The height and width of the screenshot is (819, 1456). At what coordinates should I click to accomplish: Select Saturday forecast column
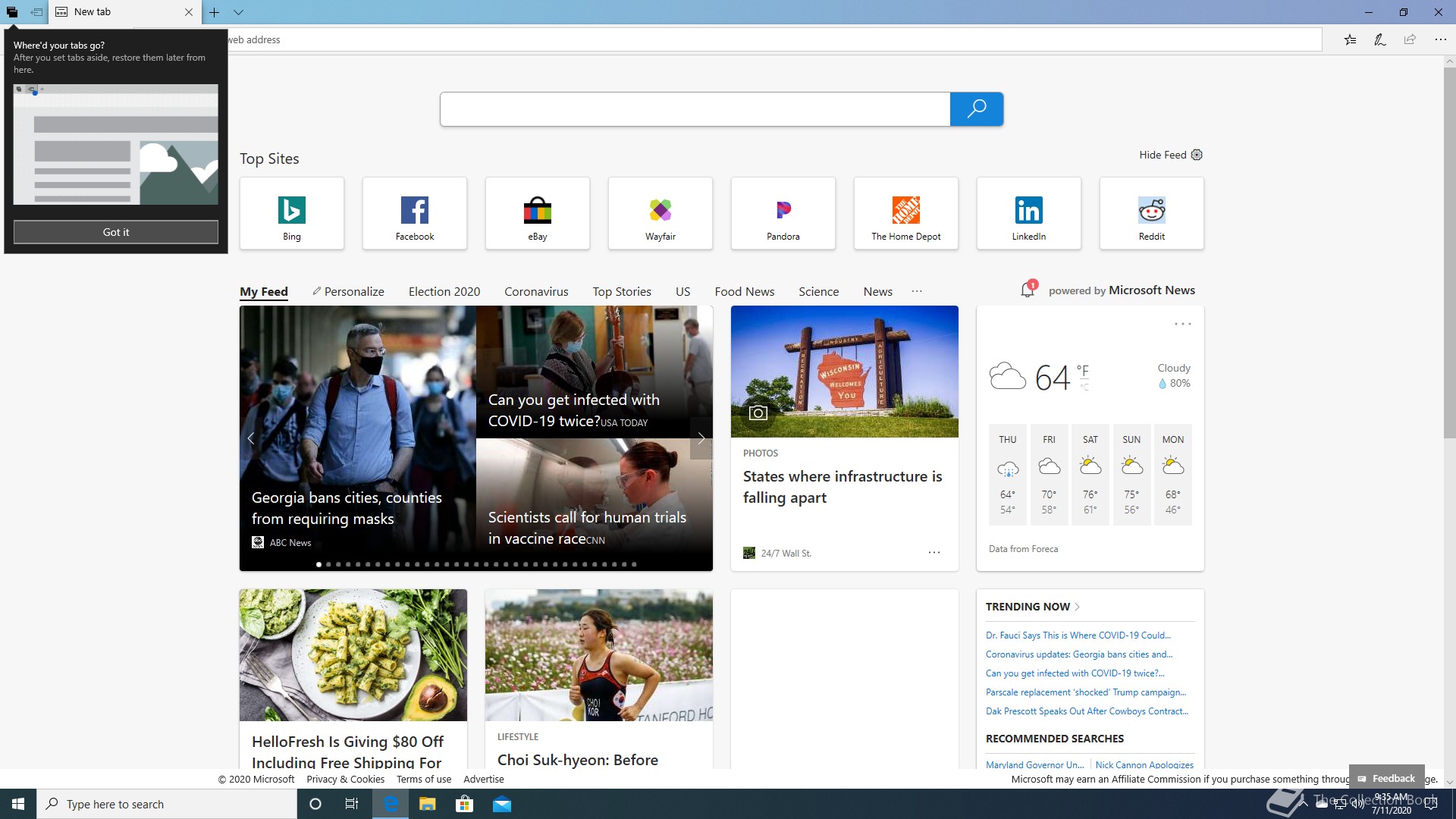(1090, 475)
